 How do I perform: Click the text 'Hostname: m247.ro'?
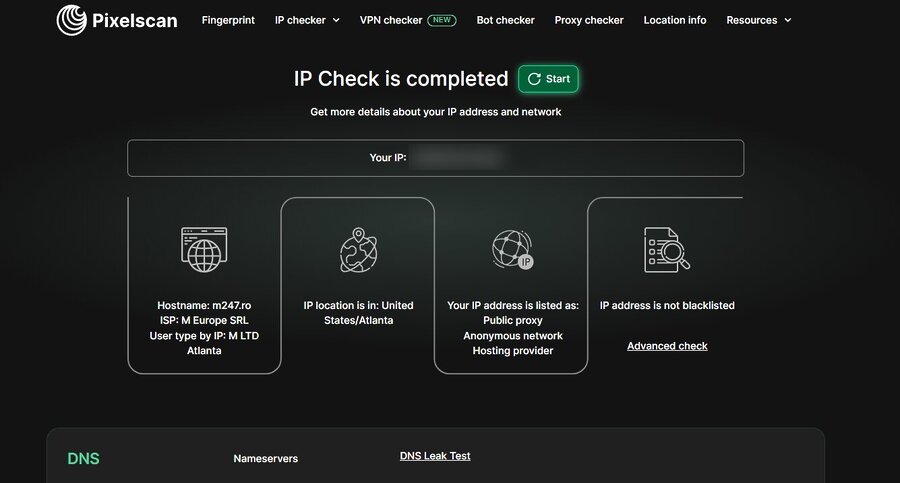pos(204,306)
